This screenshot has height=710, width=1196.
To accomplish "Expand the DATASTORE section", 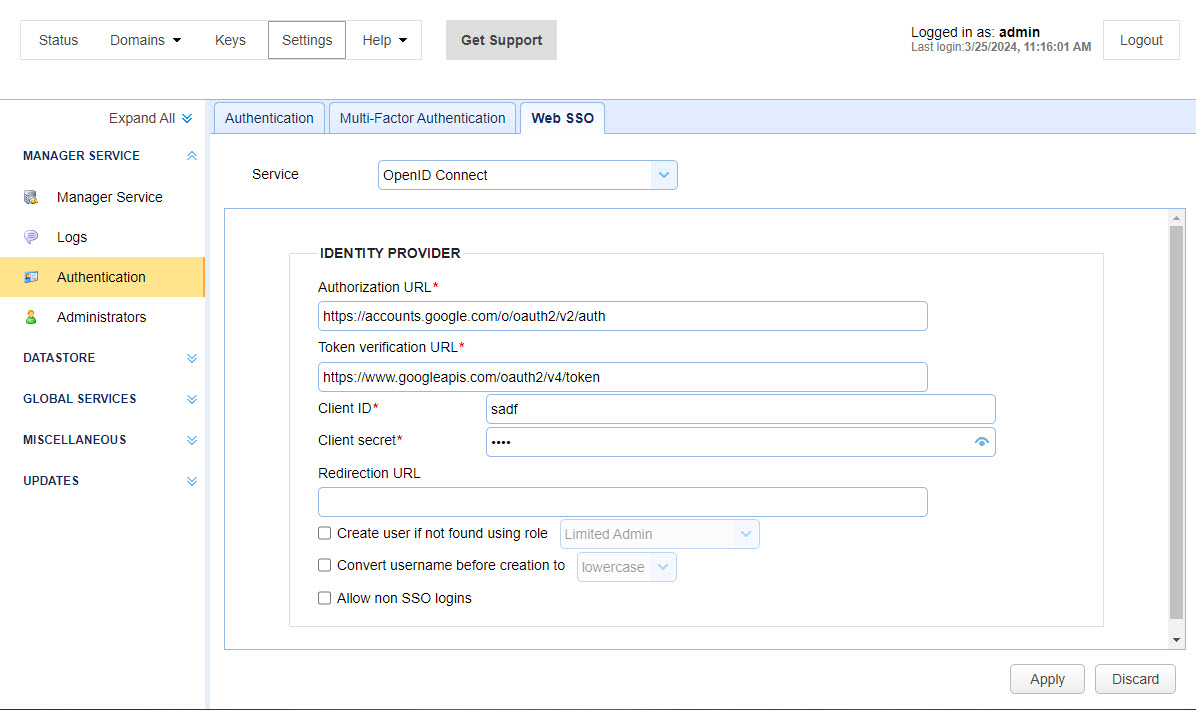I will pyautogui.click(x=191, y=358).
